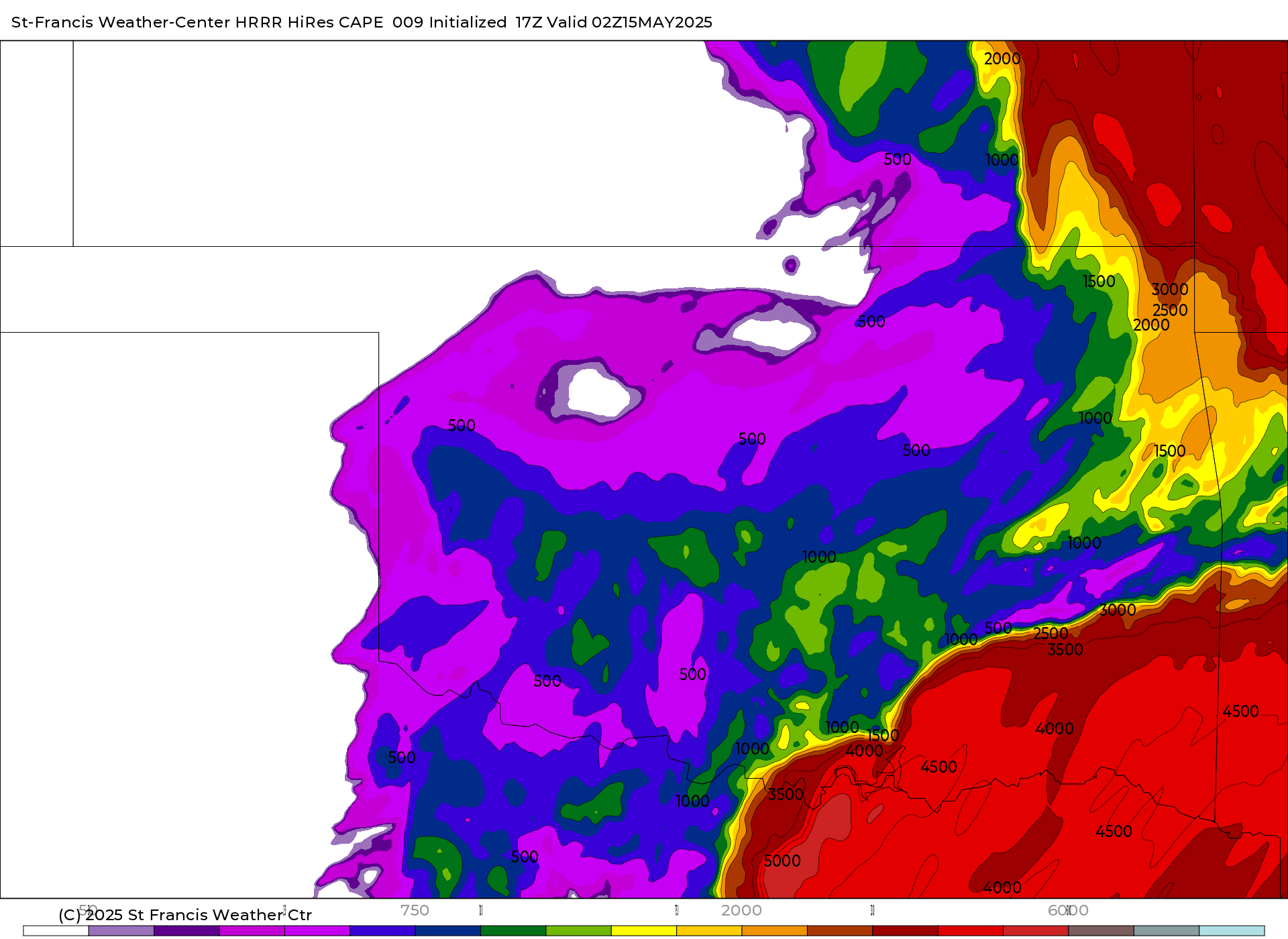Viewport: 1288px width, 939px height.
Task: Click 'Valid 02Z15MAY2025' in the title
Action: tap(629, 22)
